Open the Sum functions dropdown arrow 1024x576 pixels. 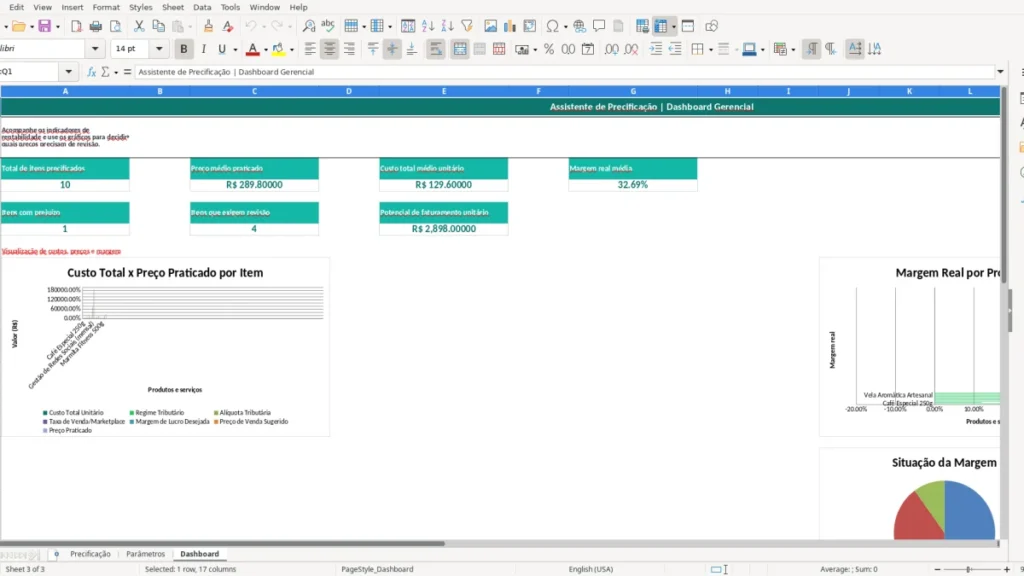(116, 72)
